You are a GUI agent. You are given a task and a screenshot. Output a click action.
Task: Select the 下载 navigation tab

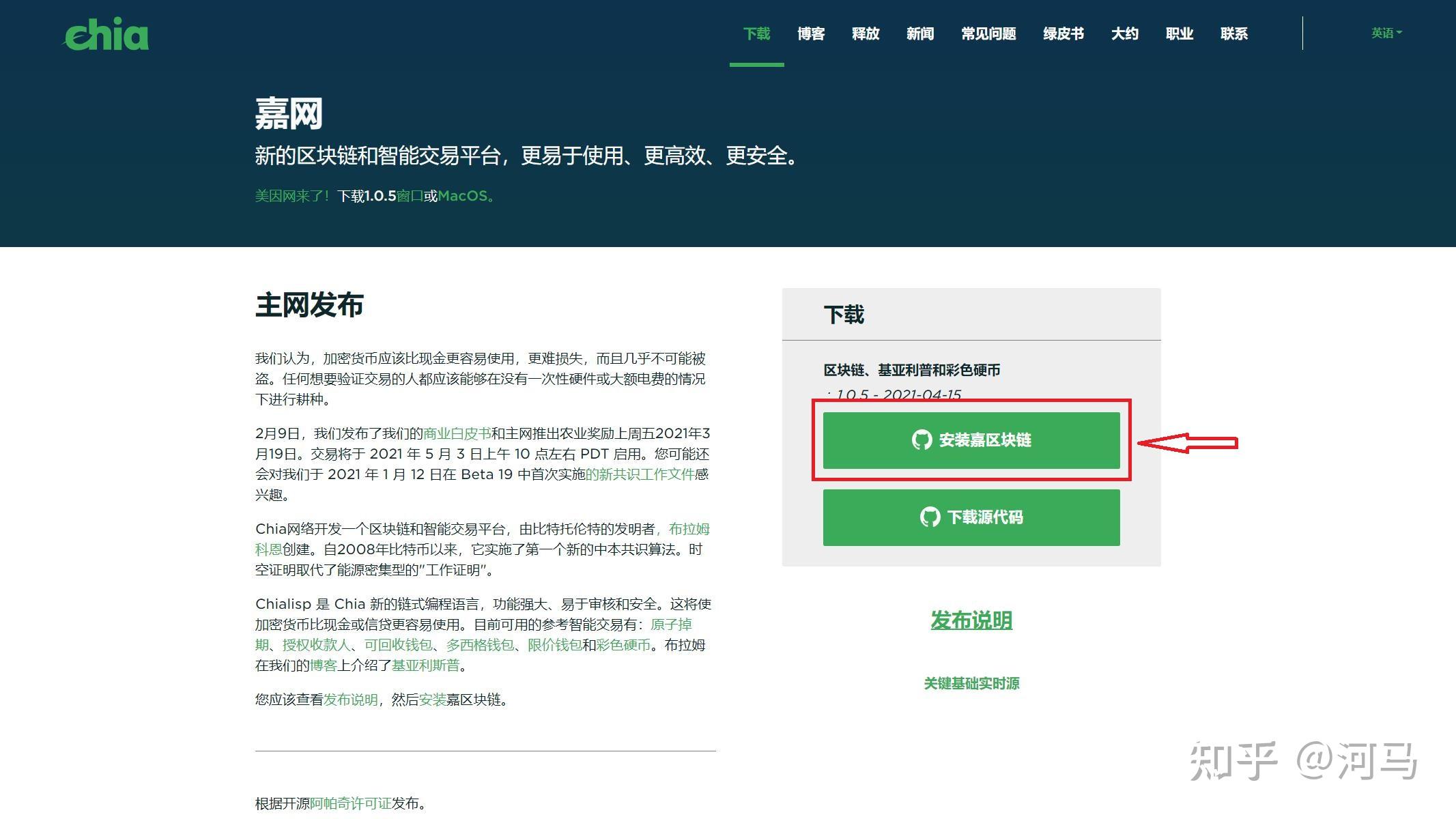[x=756, y=33]
